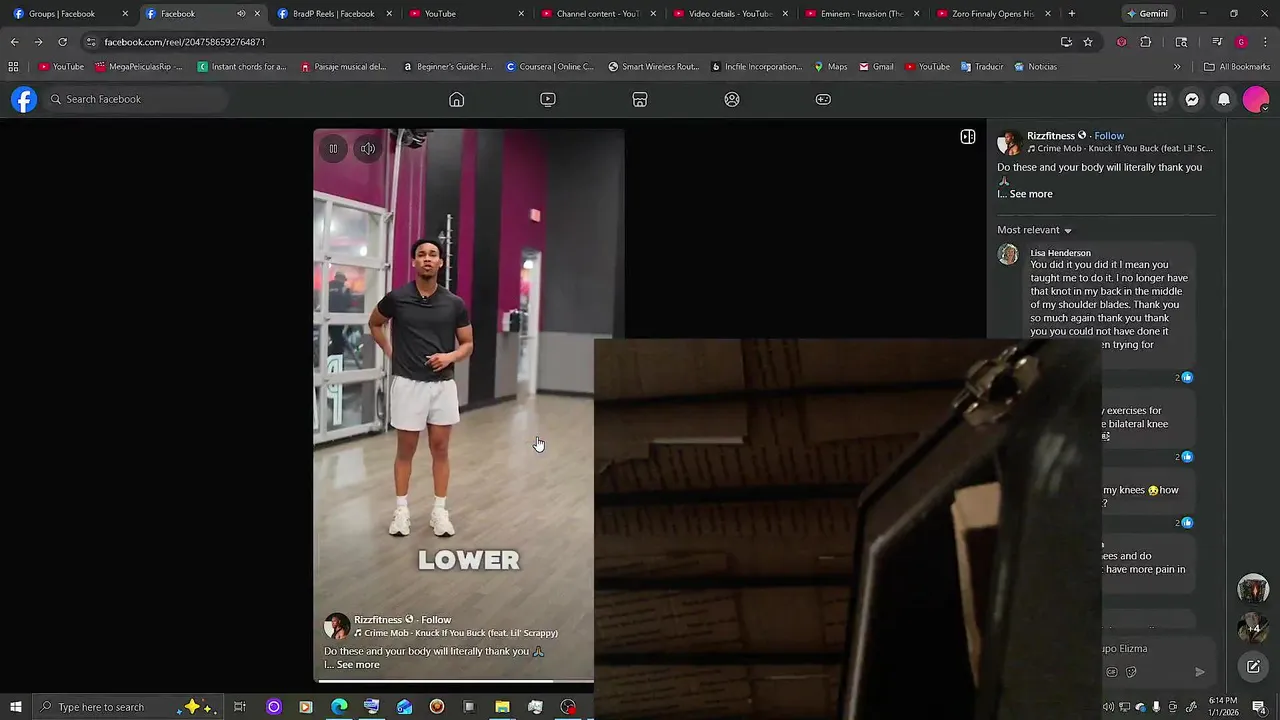Viewport: 1280px width, 720px height.
Task: Open the Windows Start menu
Action: (x=15, y=707)
